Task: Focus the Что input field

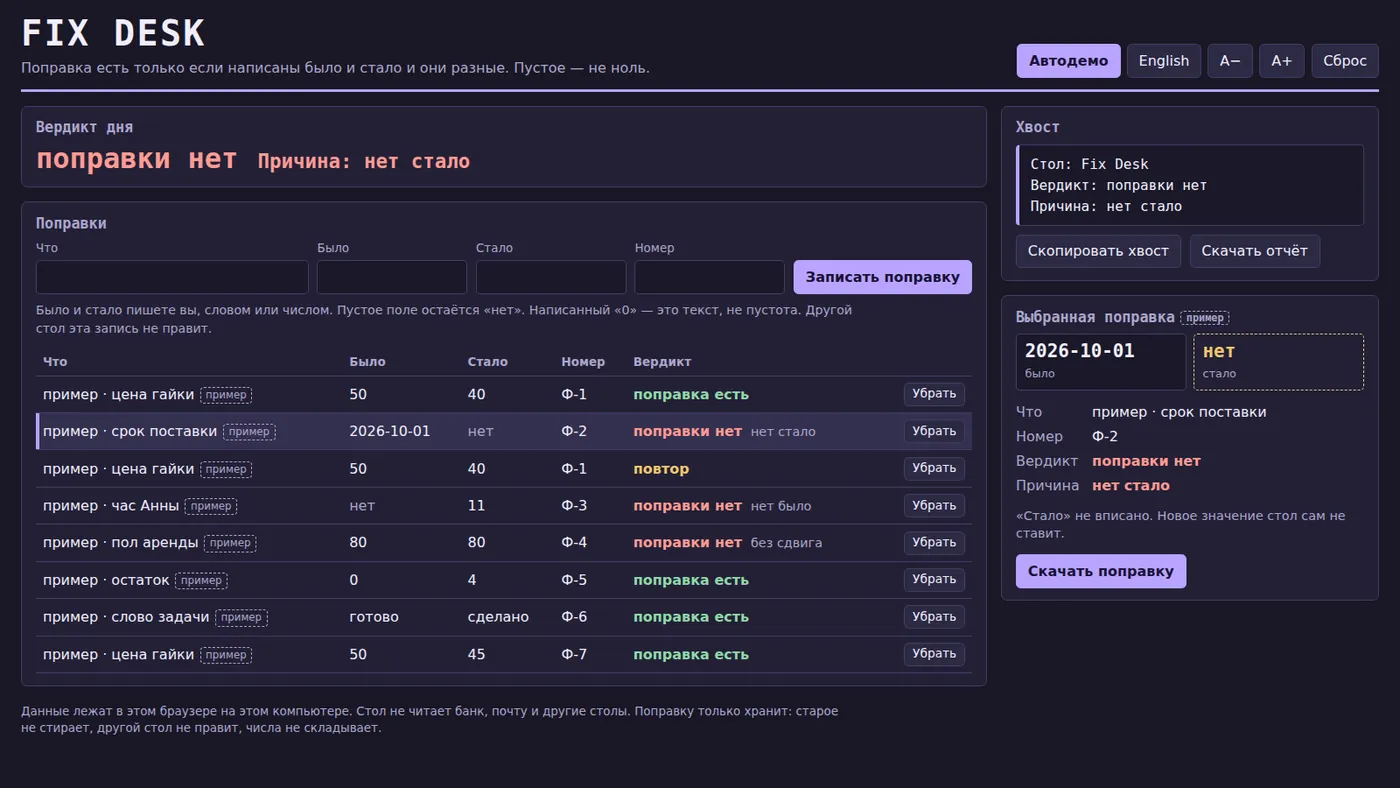Action: tap(172, 277)
